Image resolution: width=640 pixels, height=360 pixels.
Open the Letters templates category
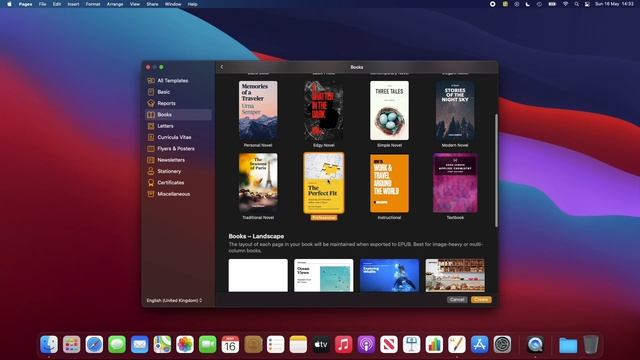tap(178, 126)
